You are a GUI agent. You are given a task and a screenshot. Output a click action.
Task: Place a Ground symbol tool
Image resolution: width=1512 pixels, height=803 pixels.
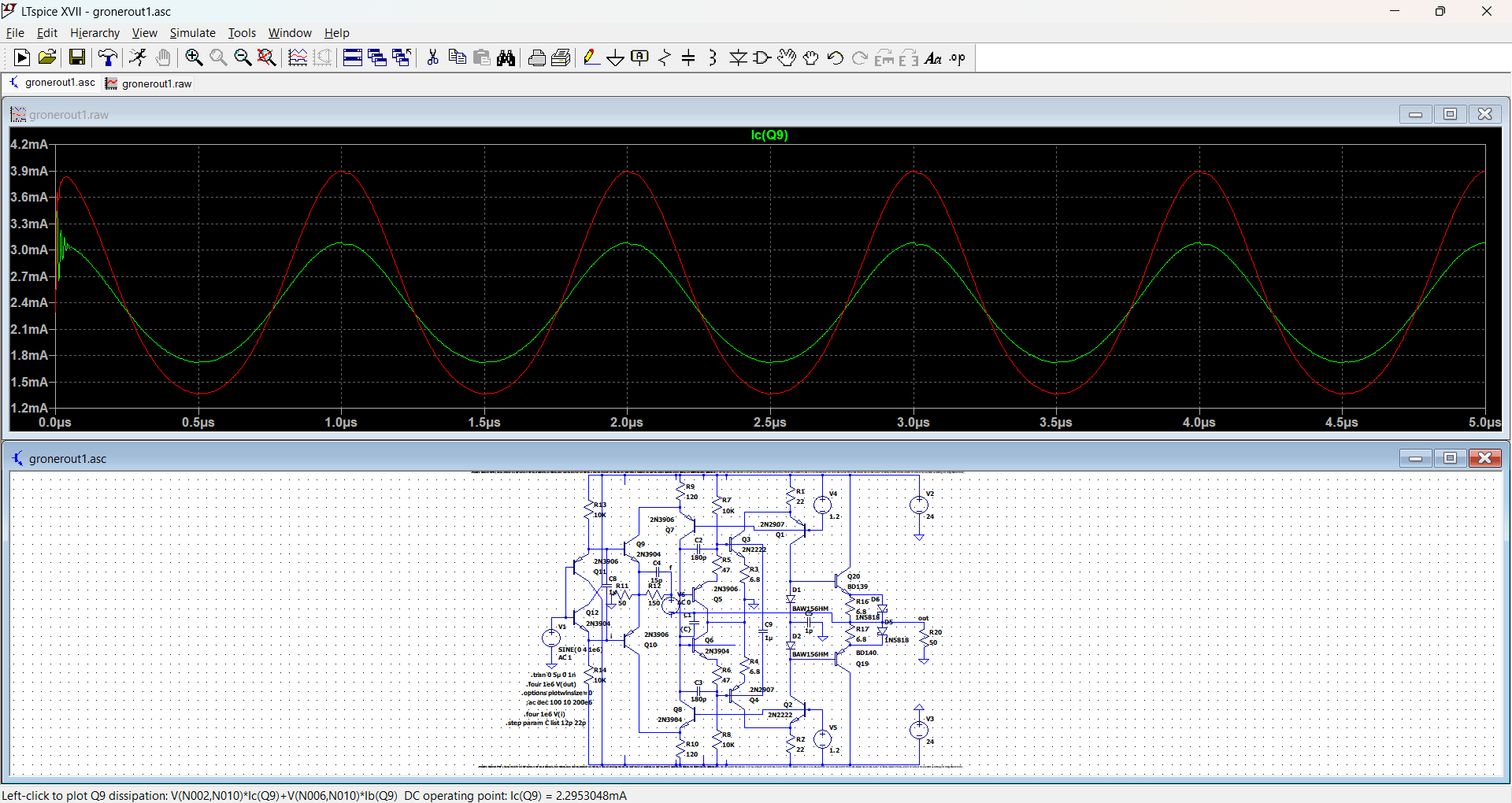[x=616, y=57]
